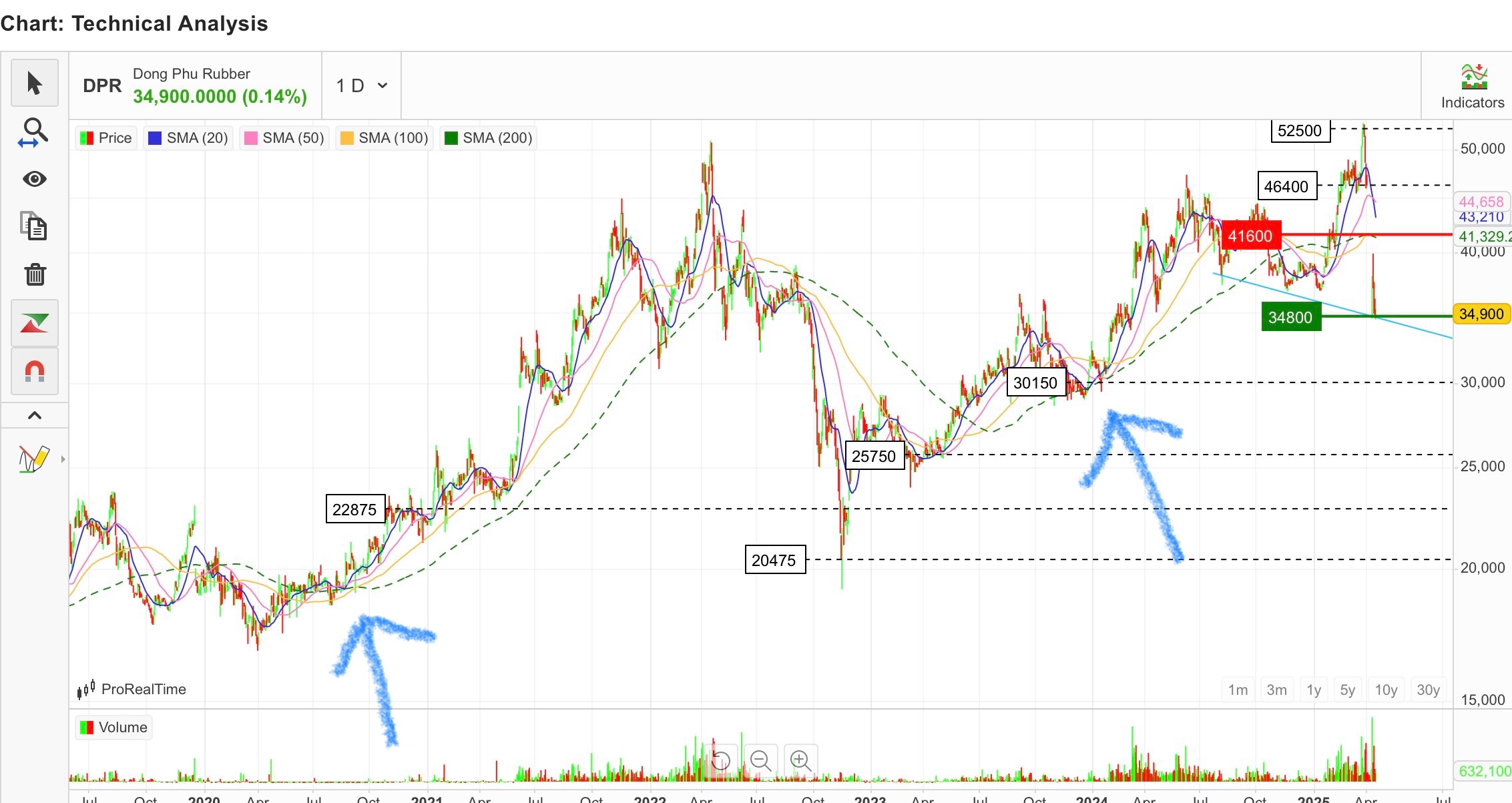Open the pencil drawing tools icon

coord(35,459)
